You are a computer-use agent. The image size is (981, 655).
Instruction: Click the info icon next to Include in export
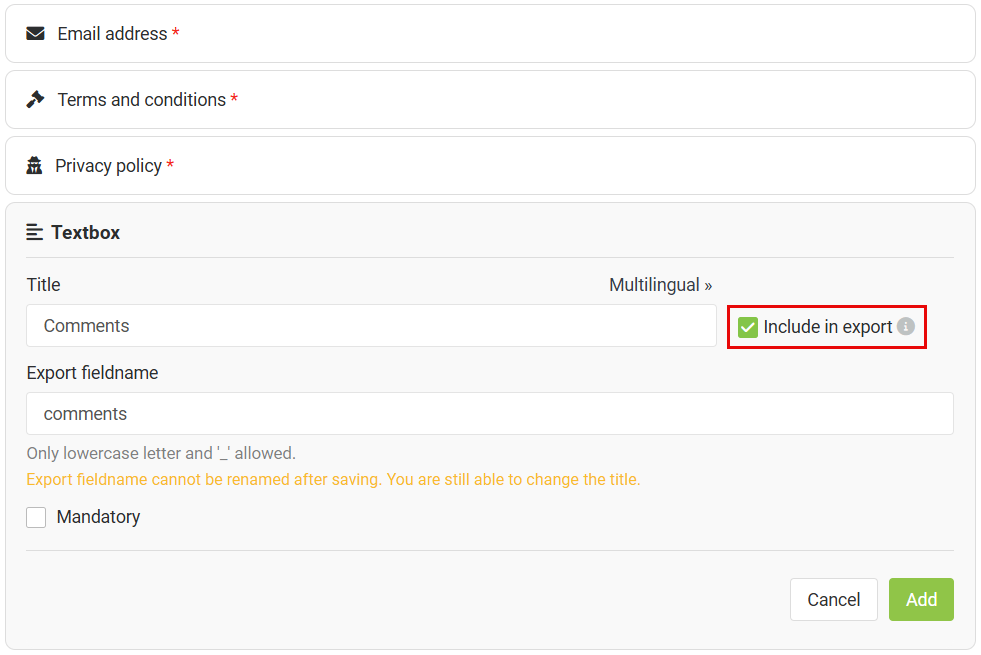coord(906,326)
